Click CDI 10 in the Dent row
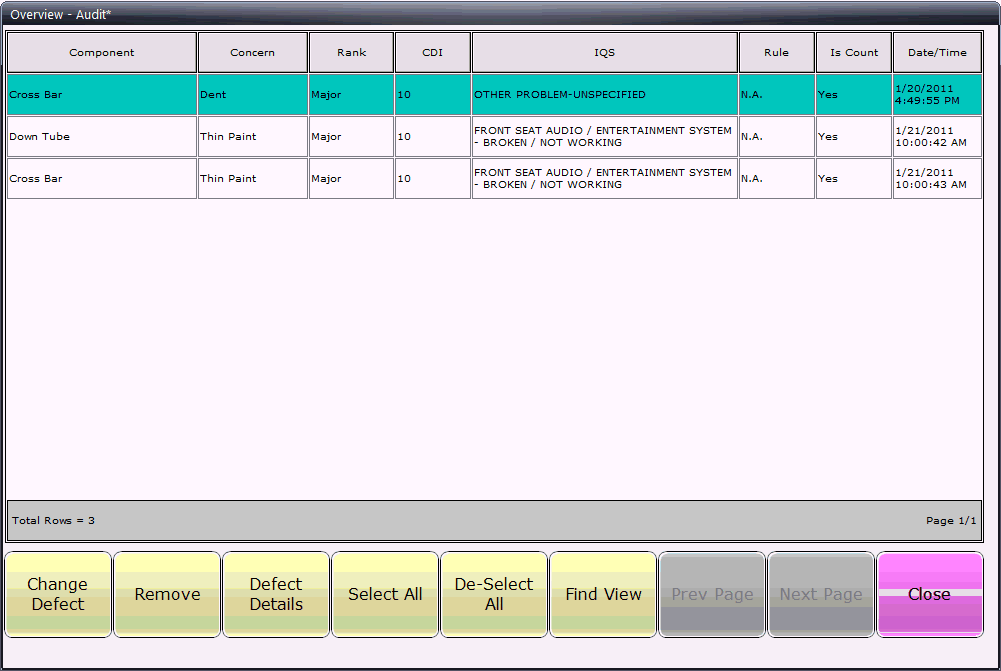The image size is (1001, 671). (x=433, y=94)
